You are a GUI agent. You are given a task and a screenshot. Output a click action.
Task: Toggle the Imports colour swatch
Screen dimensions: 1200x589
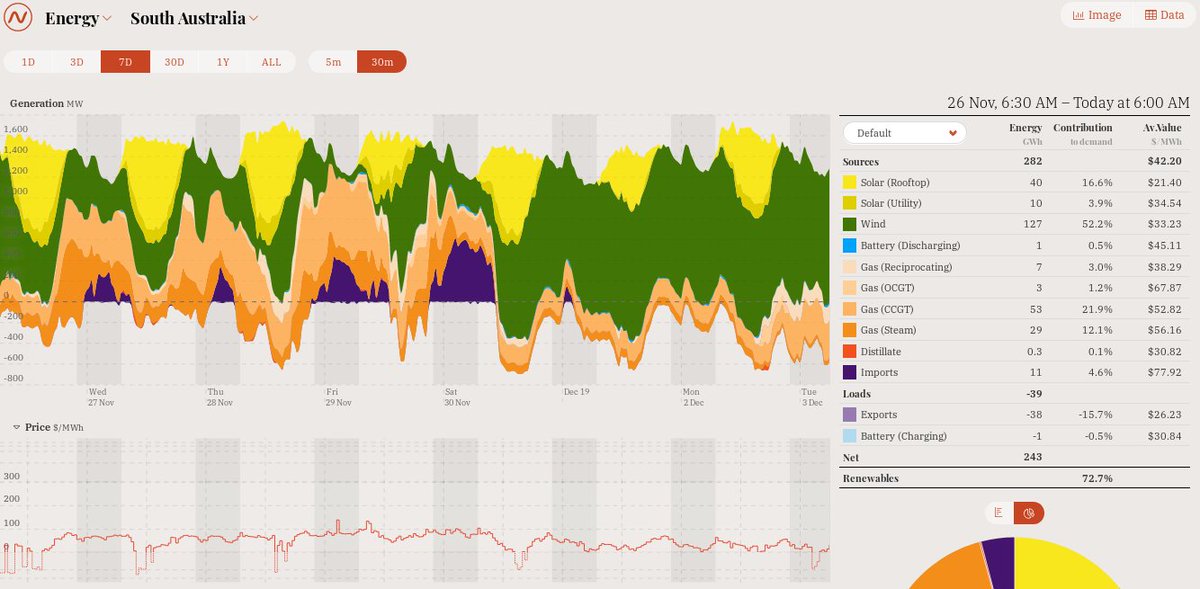[x=849, y=372]
